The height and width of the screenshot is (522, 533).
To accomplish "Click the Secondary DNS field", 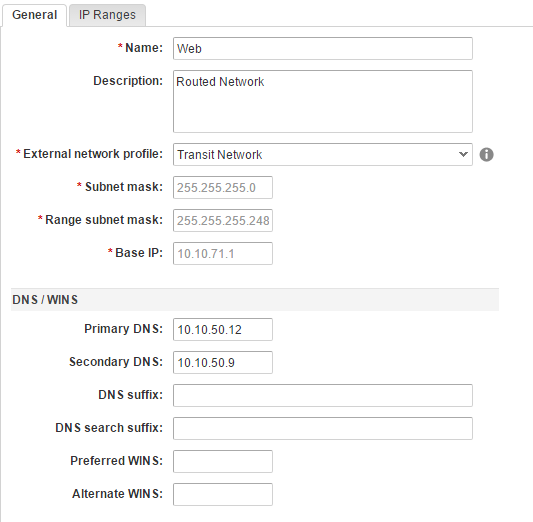I will coord(223,362).
